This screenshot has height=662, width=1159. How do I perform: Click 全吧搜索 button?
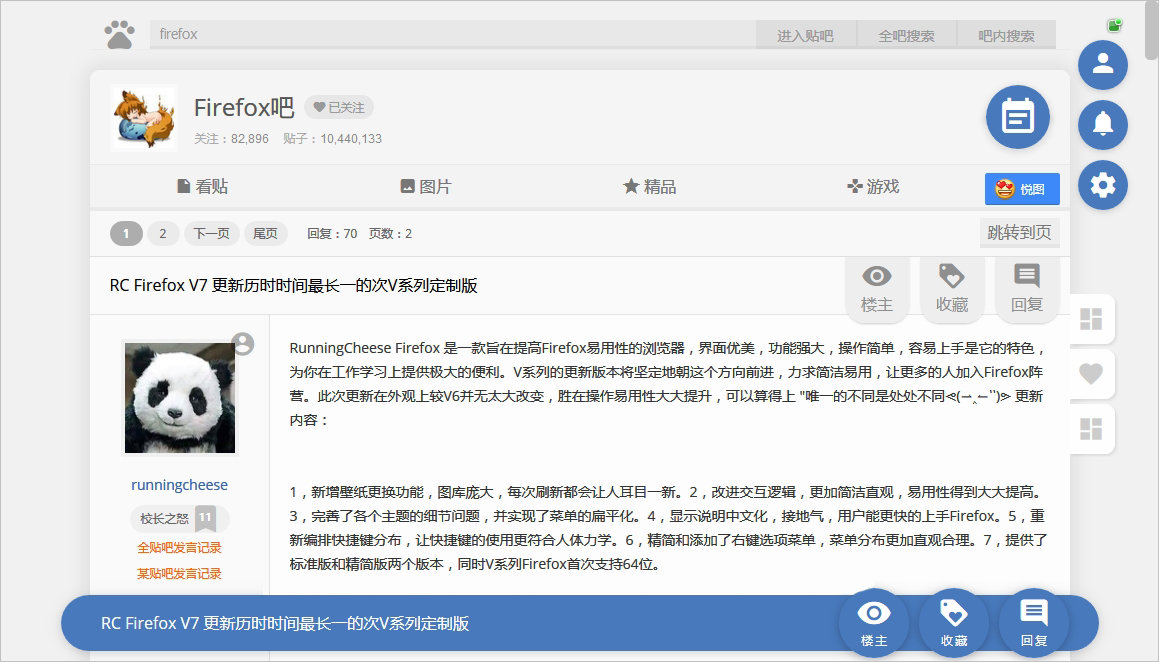click(x=906, y=35)
